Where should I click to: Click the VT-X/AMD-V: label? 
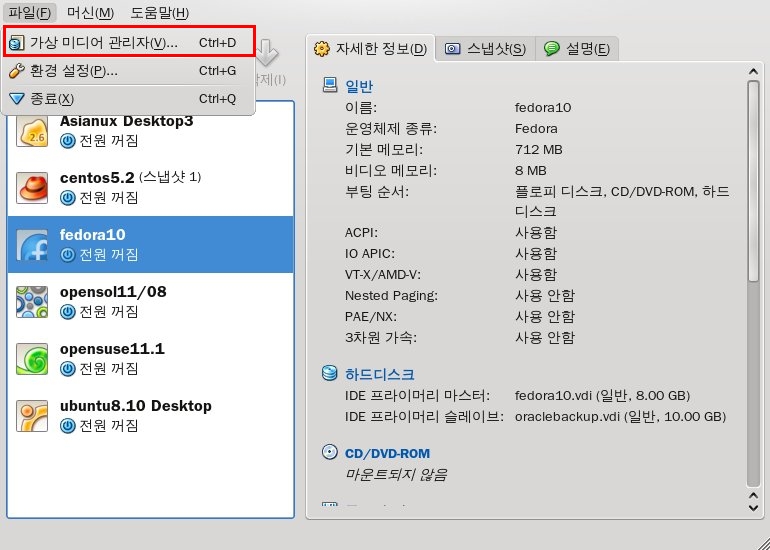click(383, 275)
